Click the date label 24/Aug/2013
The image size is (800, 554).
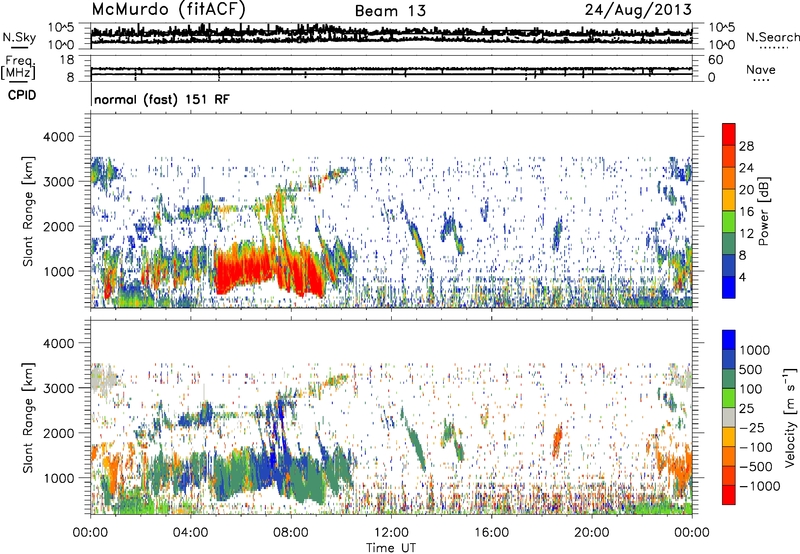[x=638, y=10]
